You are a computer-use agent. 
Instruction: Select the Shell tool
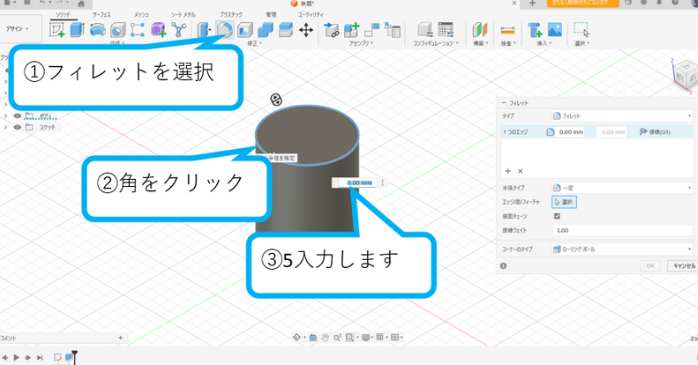pos(245,30)
